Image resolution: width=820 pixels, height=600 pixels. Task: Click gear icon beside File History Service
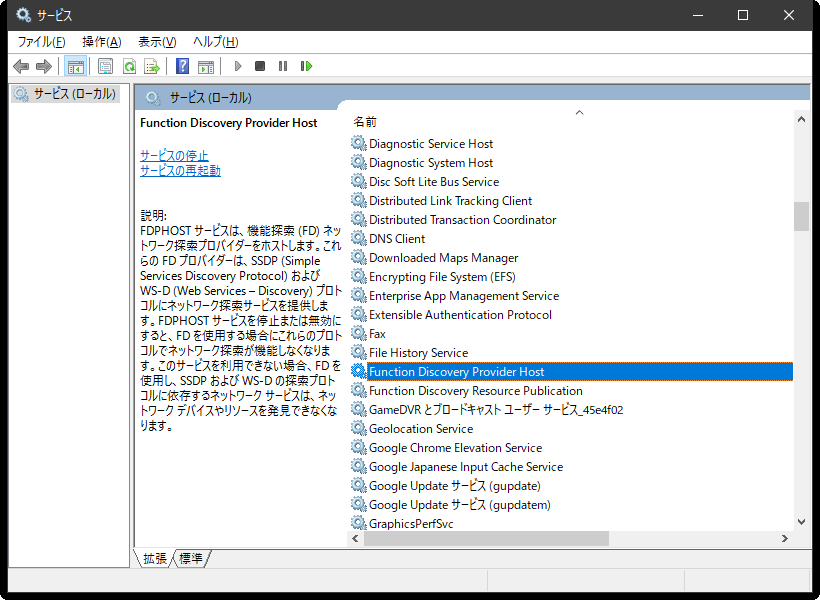[x=358, y=353]
